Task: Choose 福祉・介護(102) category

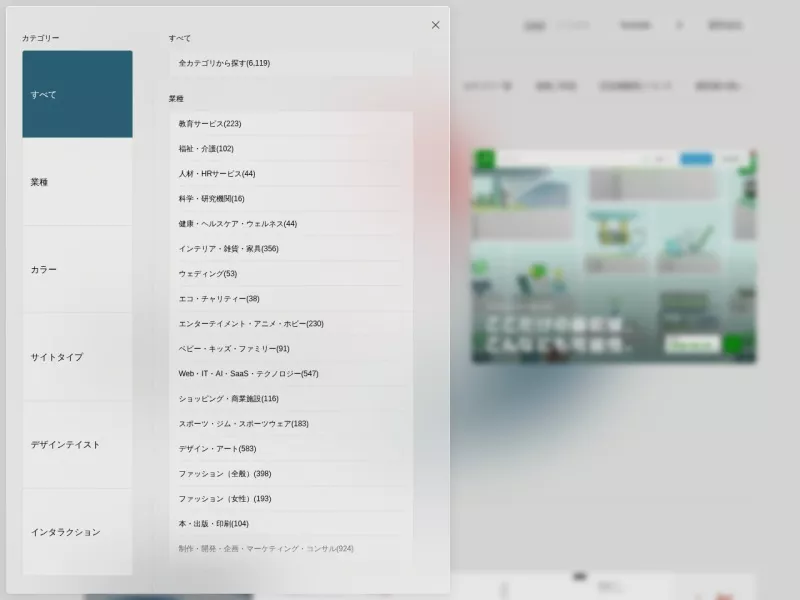Action: tap(291, 148)
